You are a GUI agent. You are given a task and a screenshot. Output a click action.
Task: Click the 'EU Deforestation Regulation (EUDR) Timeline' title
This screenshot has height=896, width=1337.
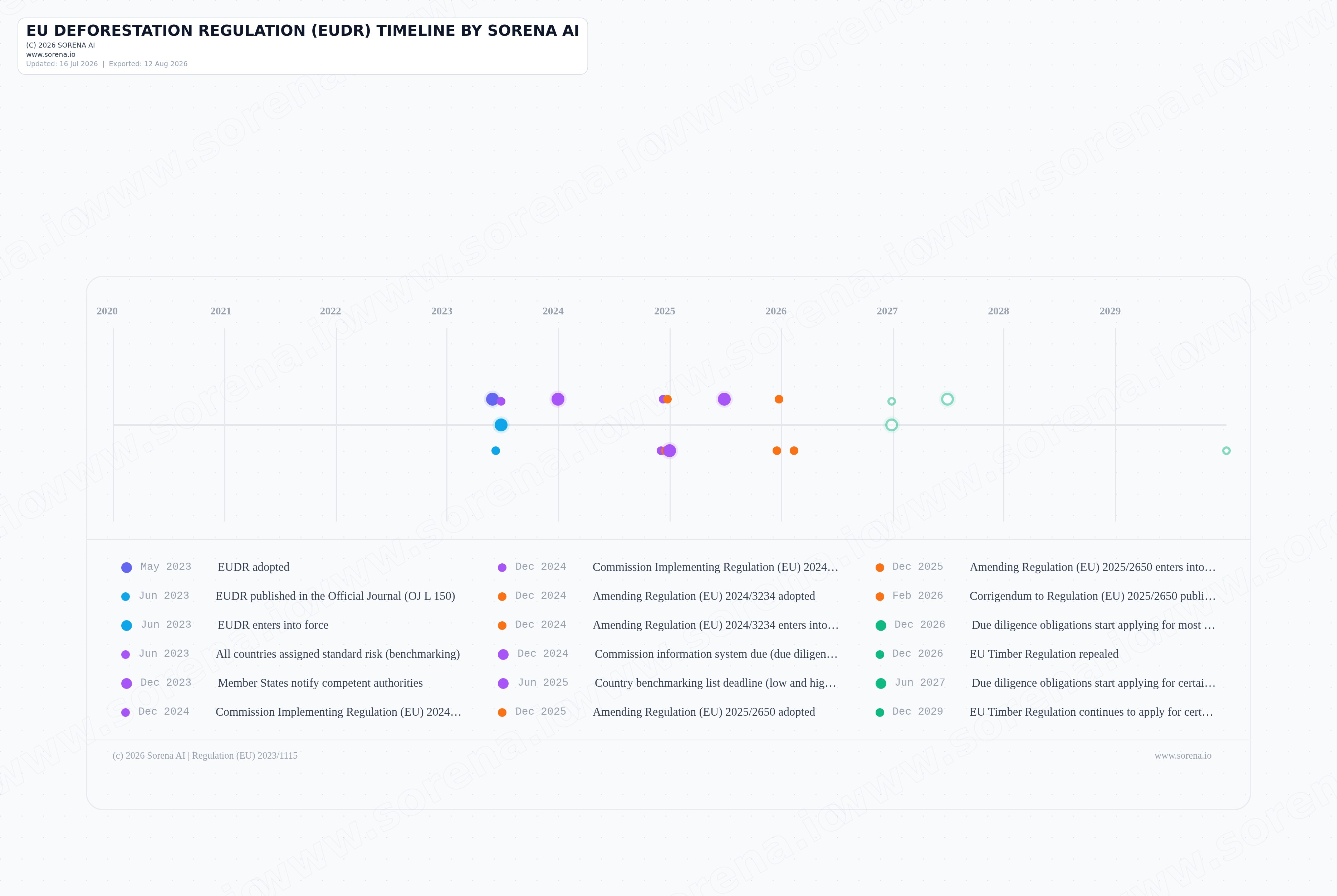[303, 30]
